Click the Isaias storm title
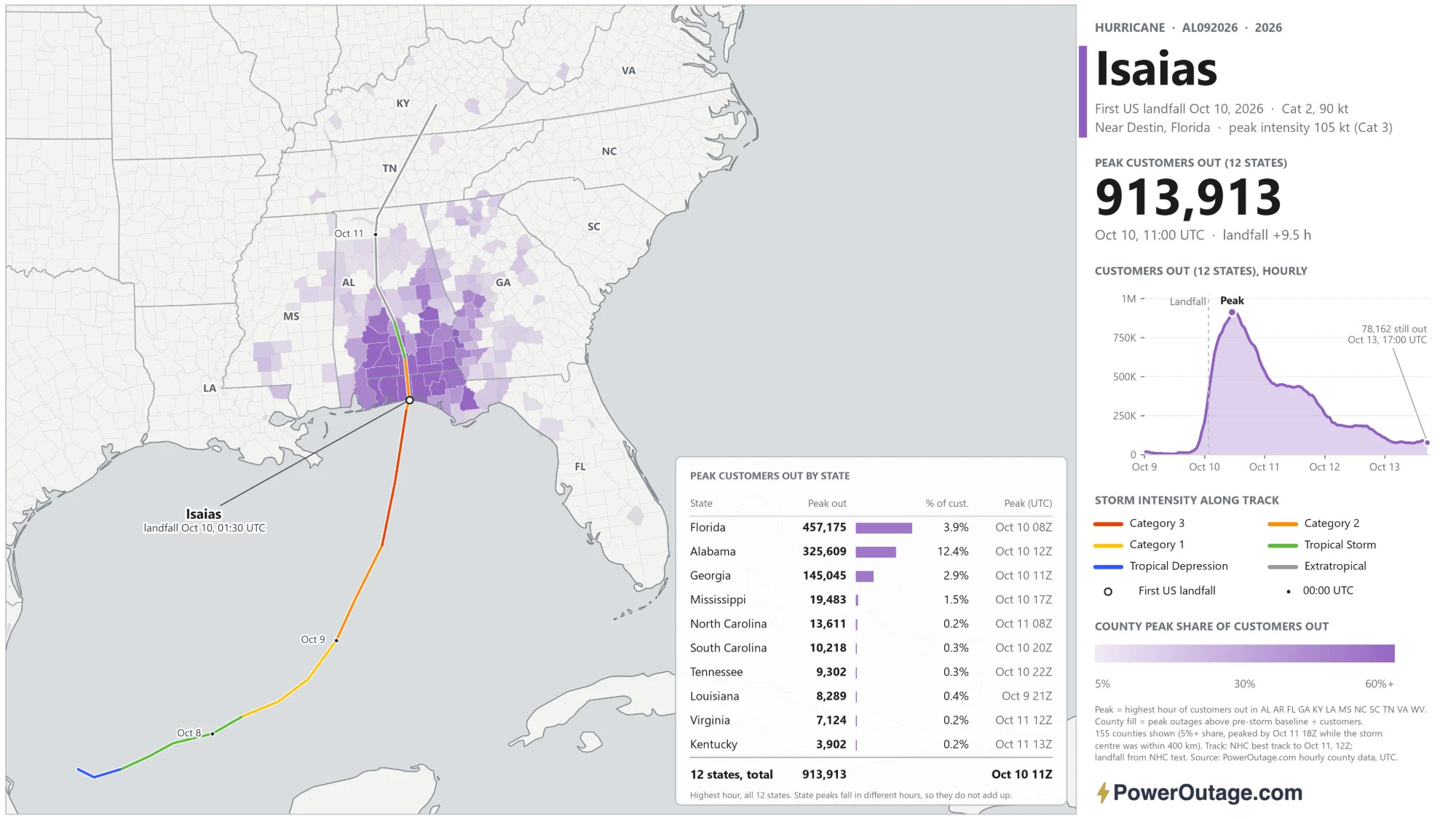Screen dimensions: 1456x819 pos(1156,69)
